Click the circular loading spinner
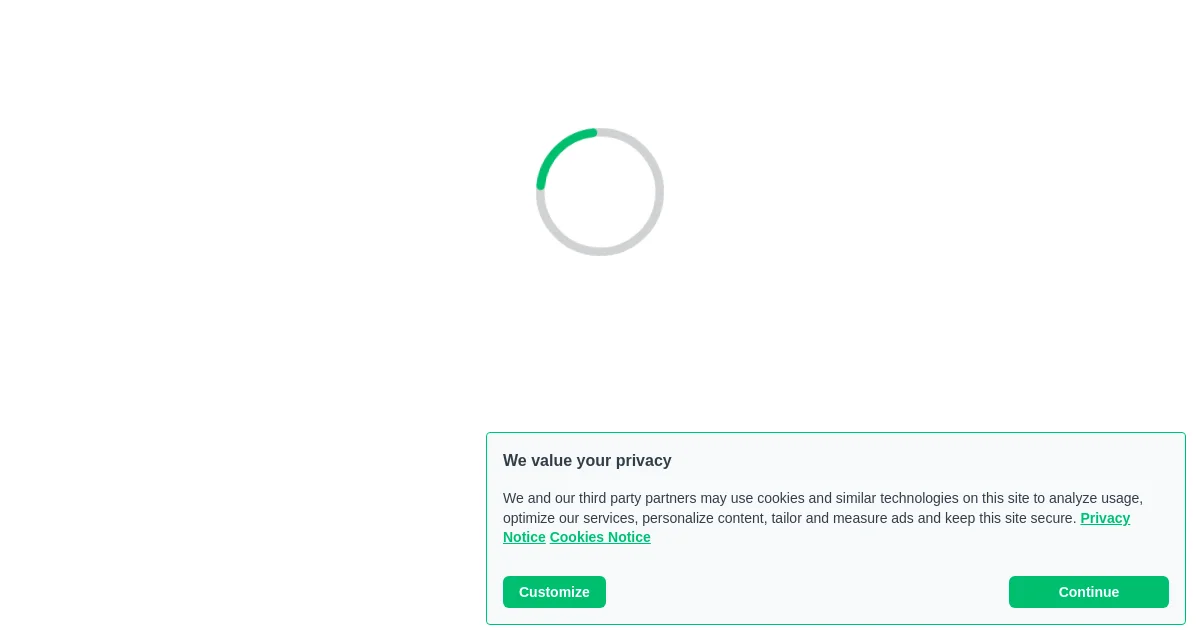 [600, 192]
